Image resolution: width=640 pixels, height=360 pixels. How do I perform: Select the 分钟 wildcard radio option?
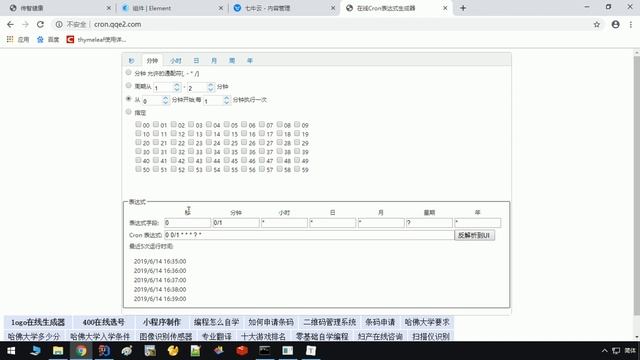pos(129,73)
